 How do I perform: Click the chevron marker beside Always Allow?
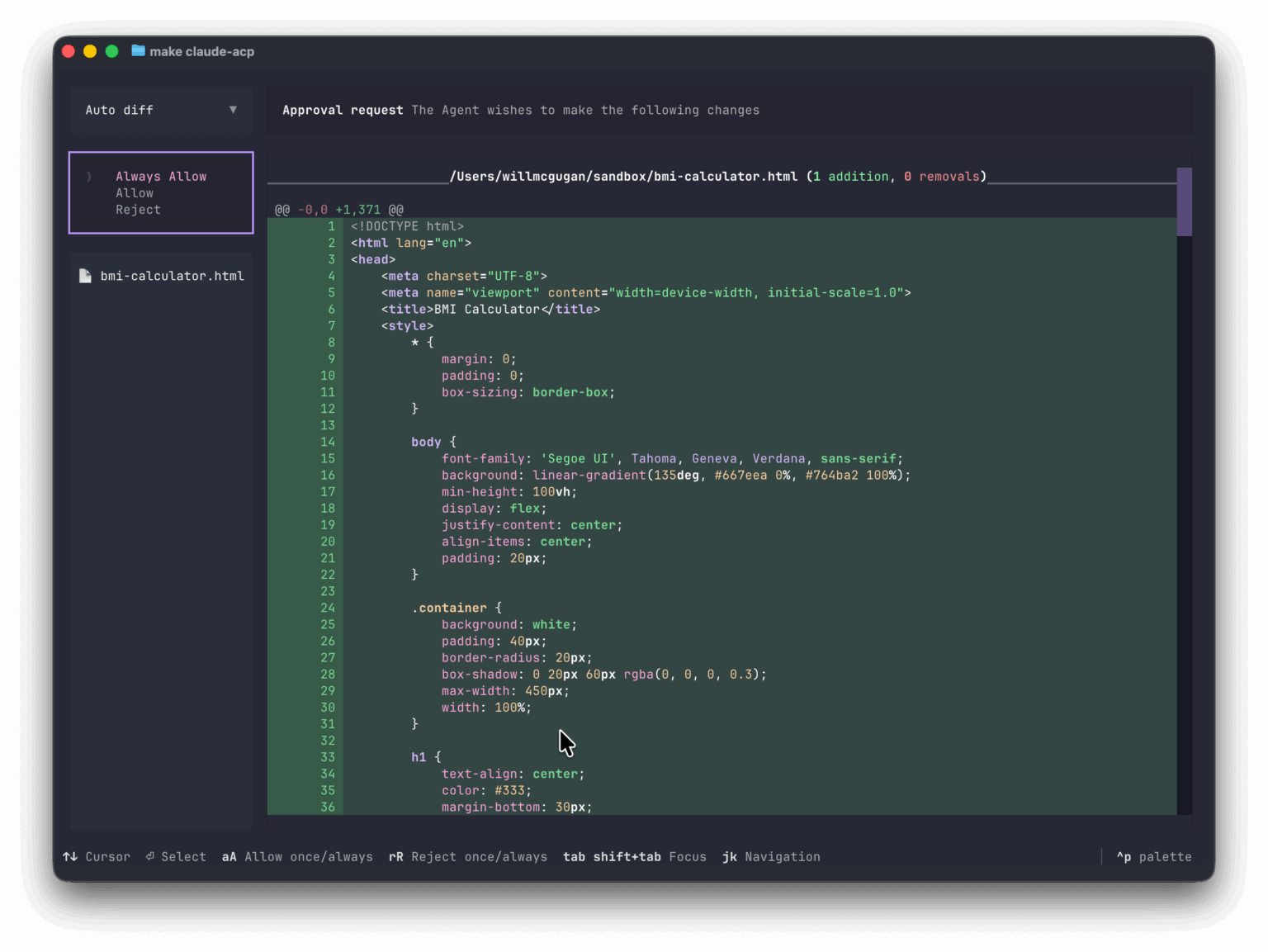(x=88, y=176)
